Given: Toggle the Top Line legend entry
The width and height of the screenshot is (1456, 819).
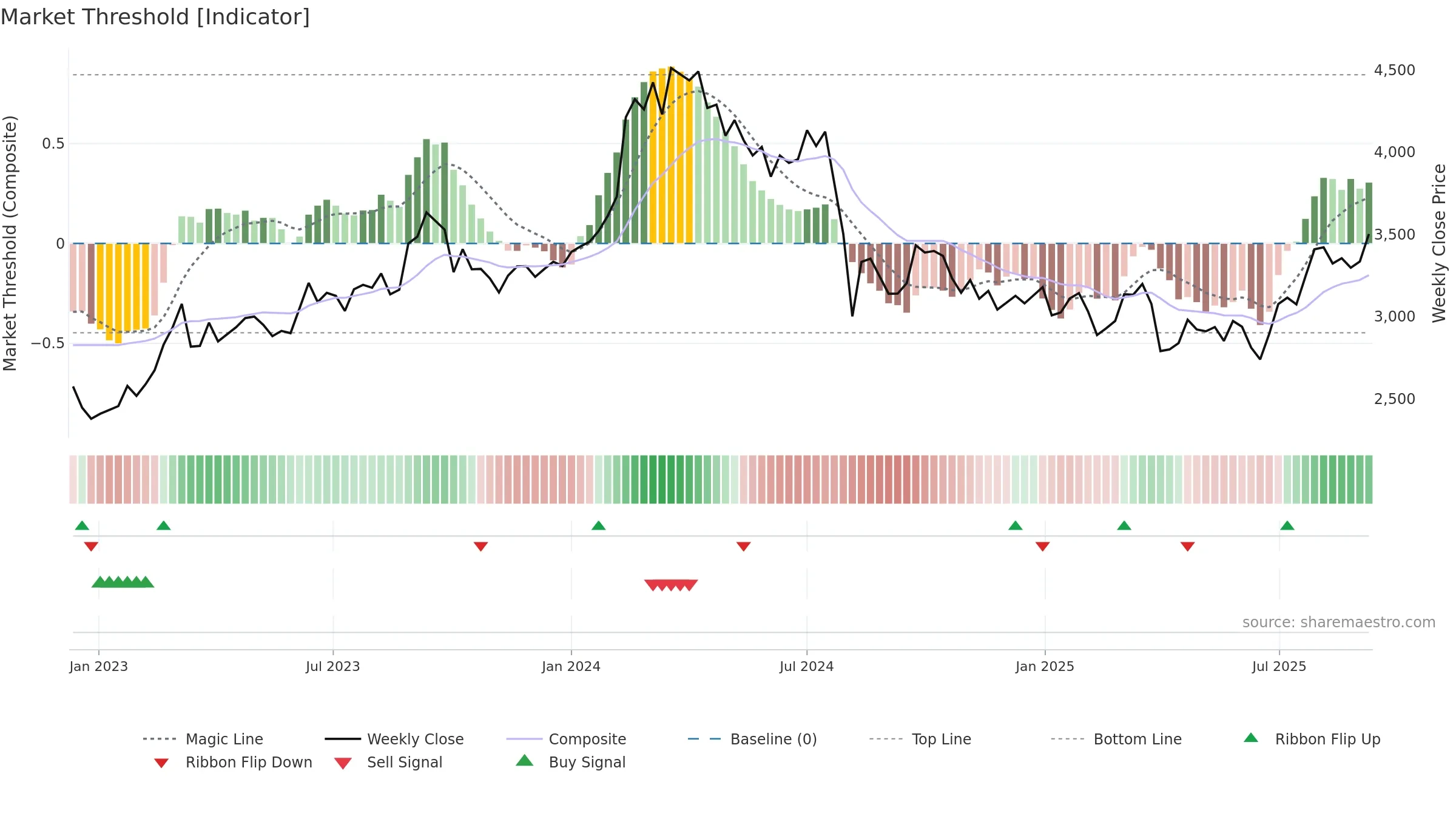Looking at the screenshot, I should point(920,739).
